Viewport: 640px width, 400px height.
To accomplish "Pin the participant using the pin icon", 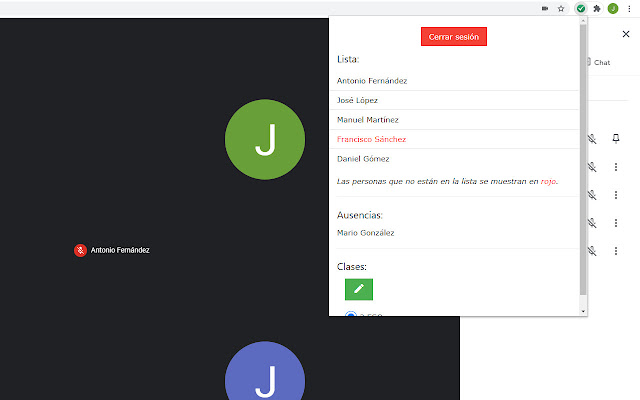I will pos(616,139).
